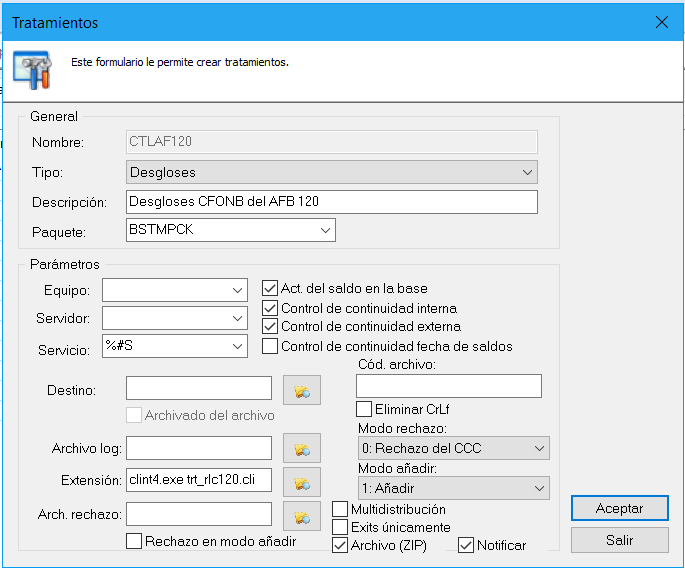The width and height of the screenshot is (685, 570).
Task: Enable Control de continuidad fecha de saldos
Action: 270,346
